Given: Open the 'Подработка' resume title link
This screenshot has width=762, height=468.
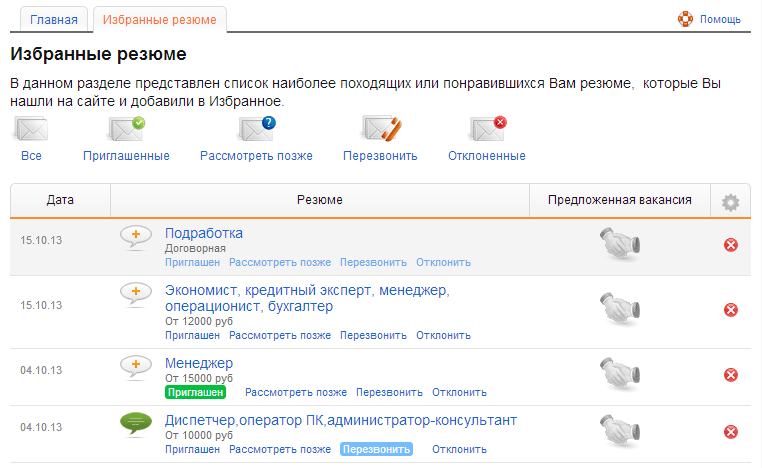Looking at the screenshot, I should [203, 233].
